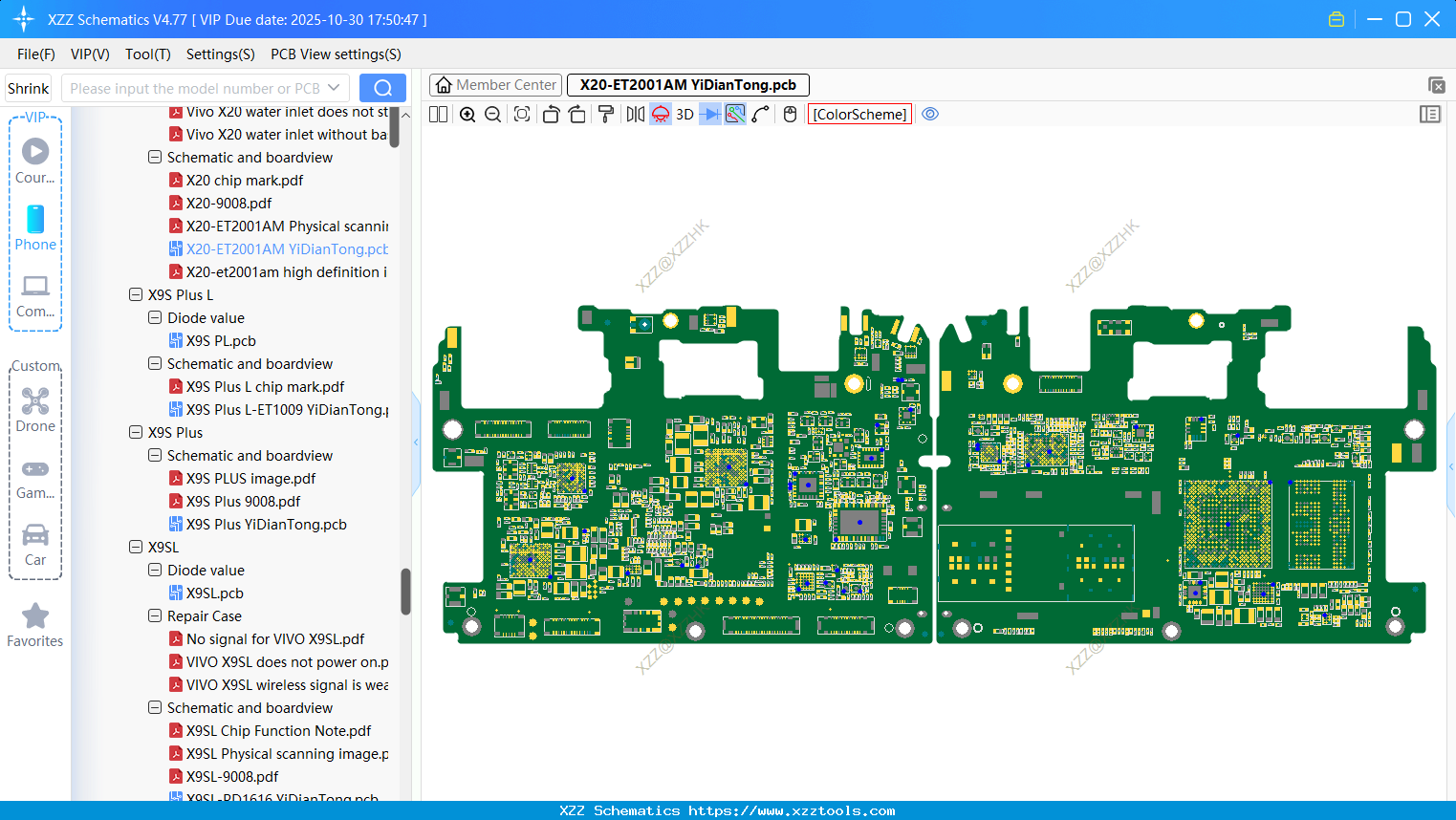Viewport: 1456px width, 820px height.
Task: Rotate the board counterclockwise
Action: [551, 115]
